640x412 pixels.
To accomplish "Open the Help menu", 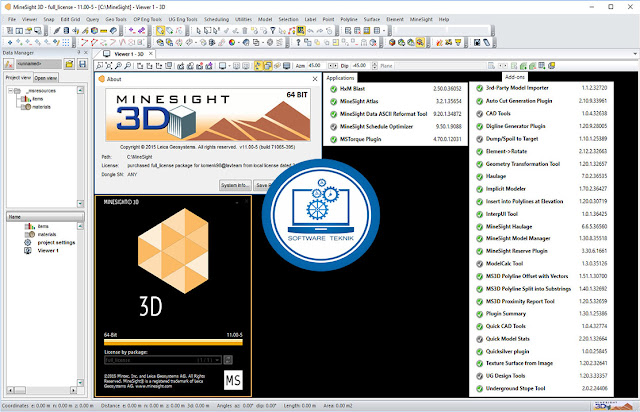I will point(444,19).
